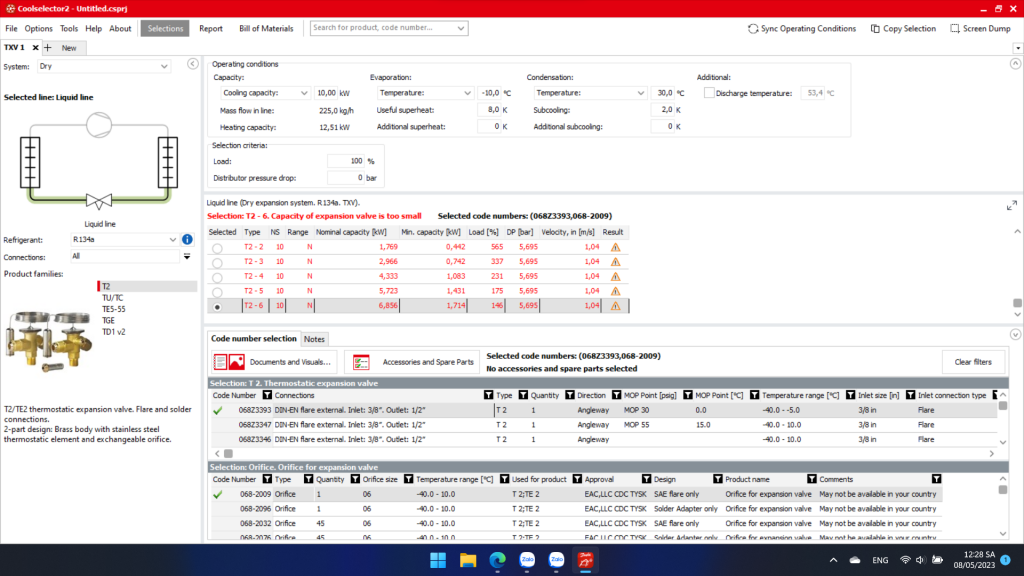Image resolution: width=1024 pixels, height=576 pixels.
Task: Open the Bill of Materials tab
Action: click(x=266, y=29)
